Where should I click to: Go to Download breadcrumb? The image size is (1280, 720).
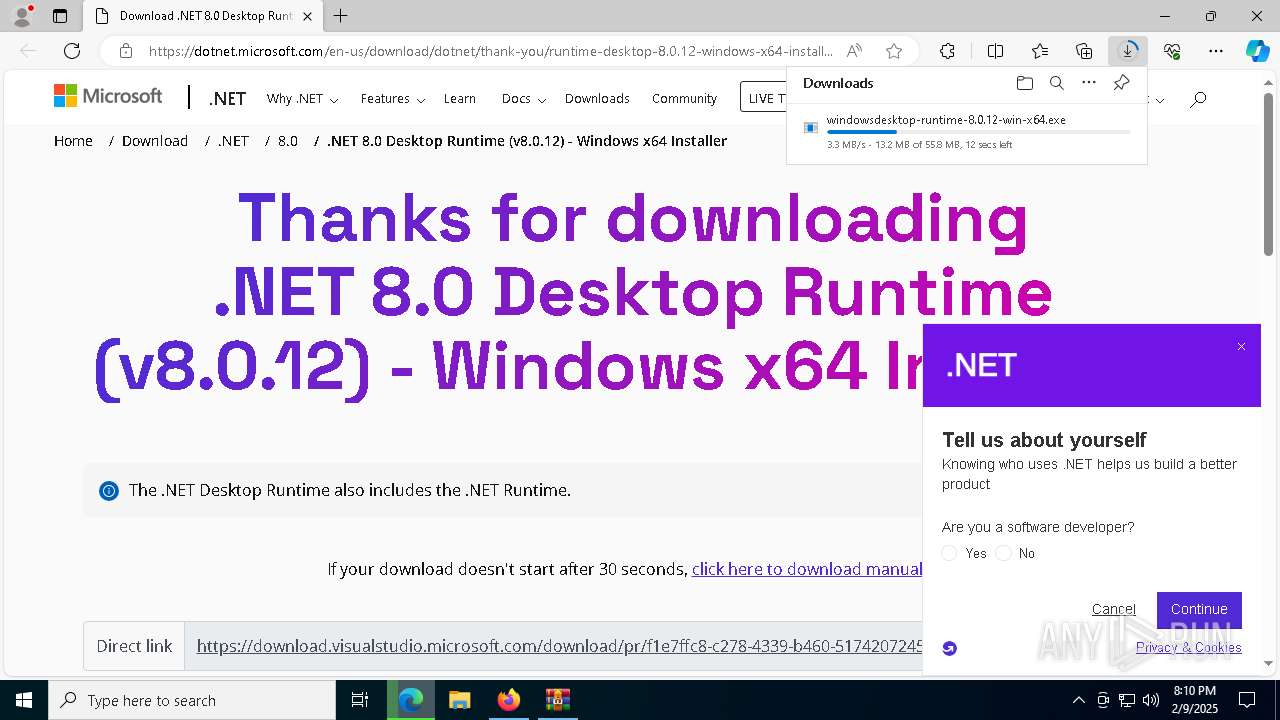[x=155, y=141]
